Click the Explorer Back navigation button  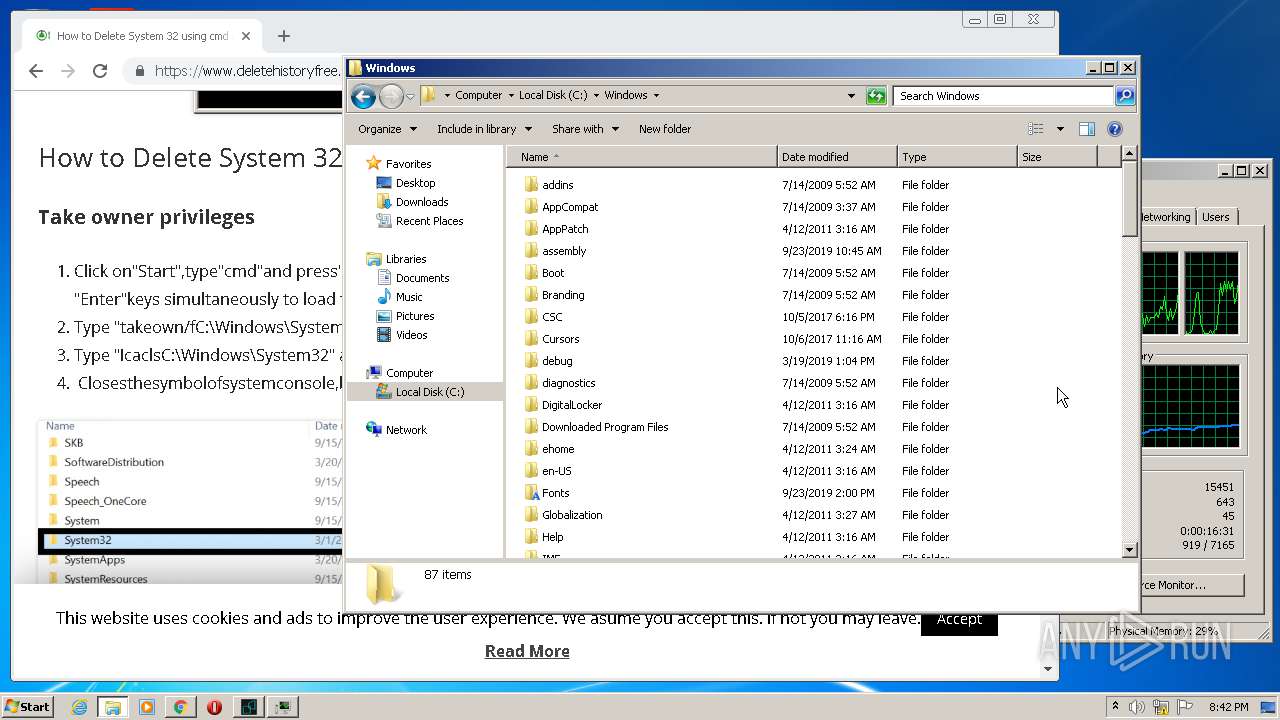coord(363,96)
